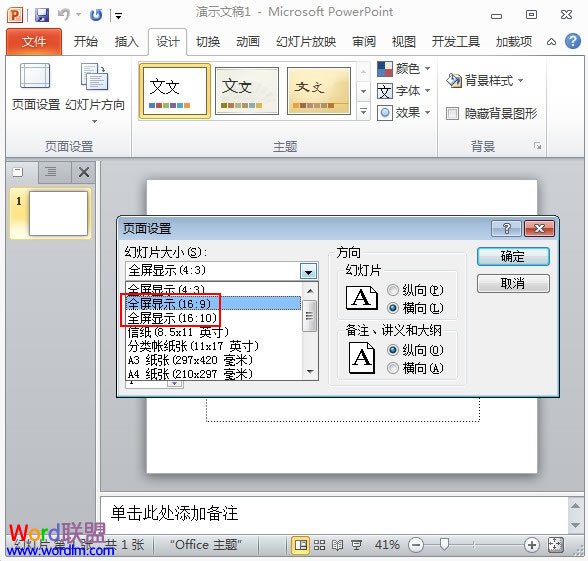The height and width of the screenshot is (561, 588).
Task: Click the PowerPoint application icon
Action: click(x=15, y=15)
